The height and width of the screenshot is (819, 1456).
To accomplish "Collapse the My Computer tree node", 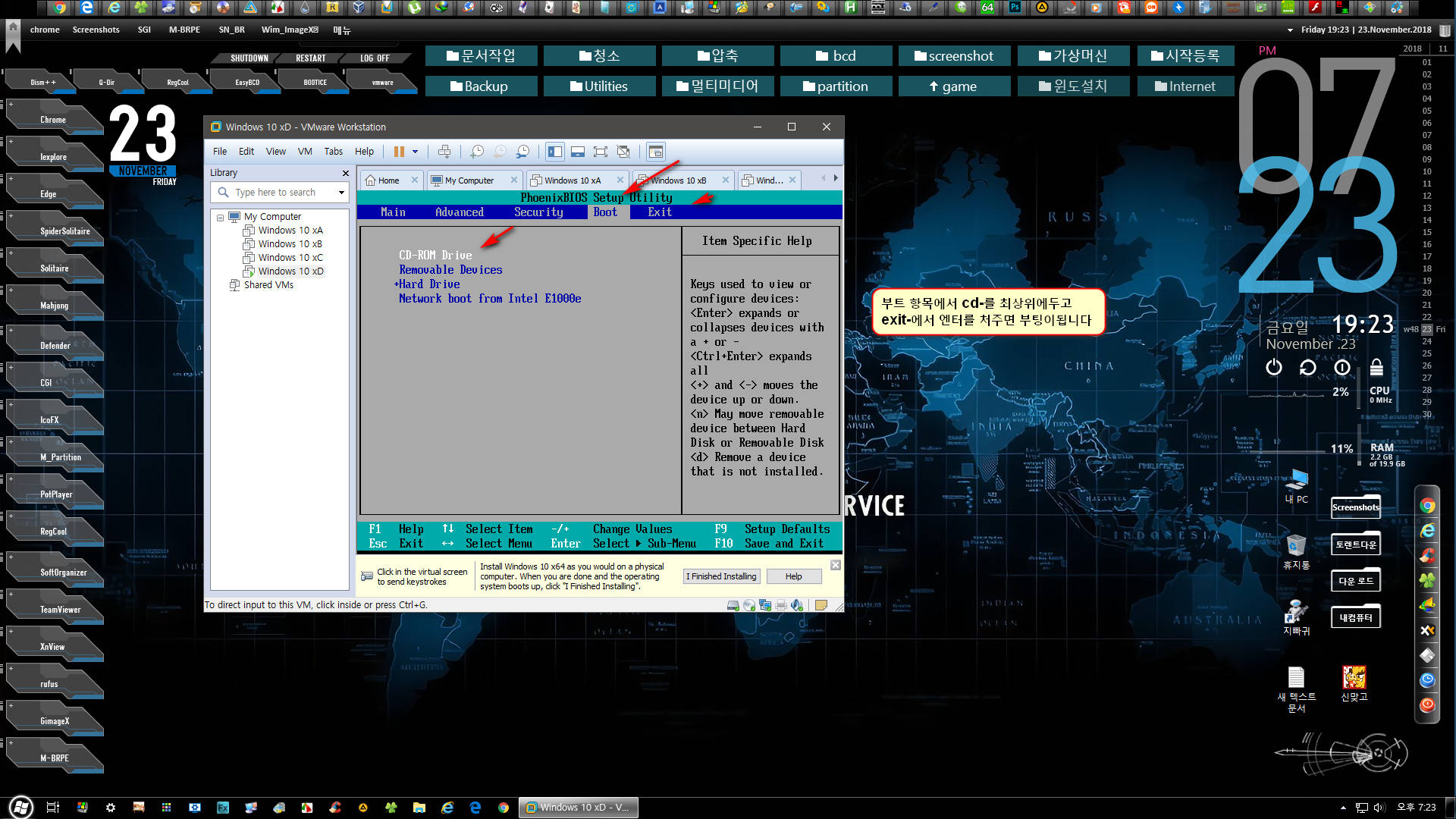I will tap(221, 218).
